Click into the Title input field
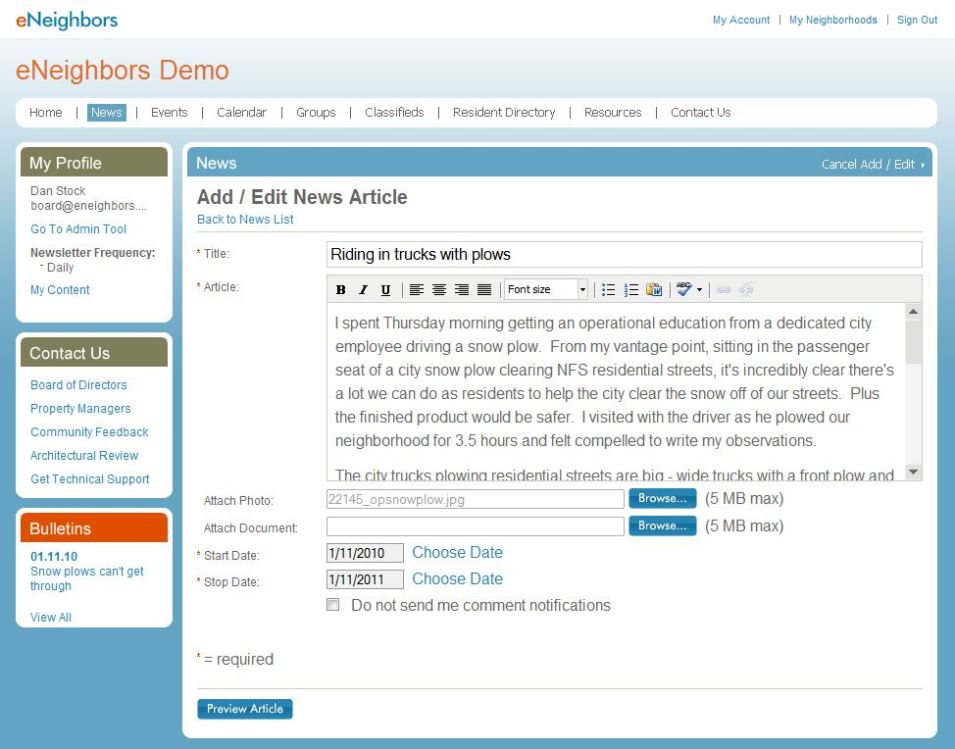 tap(624, 254)
